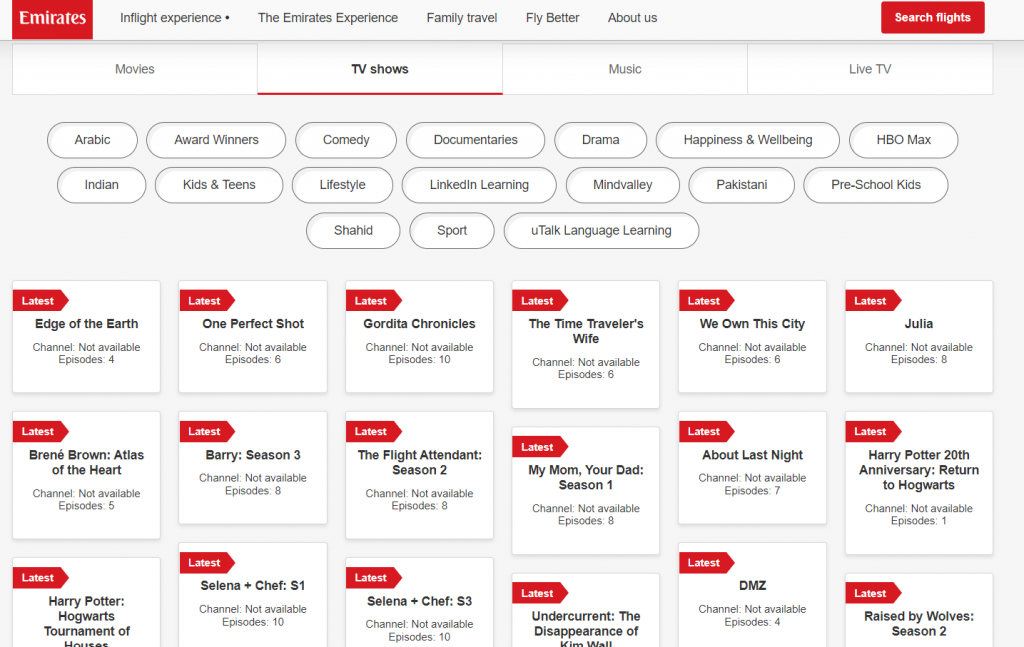Open The Emirates Experience menu
This screenshot has height=647, width=1024.
(x=328, y=18)
